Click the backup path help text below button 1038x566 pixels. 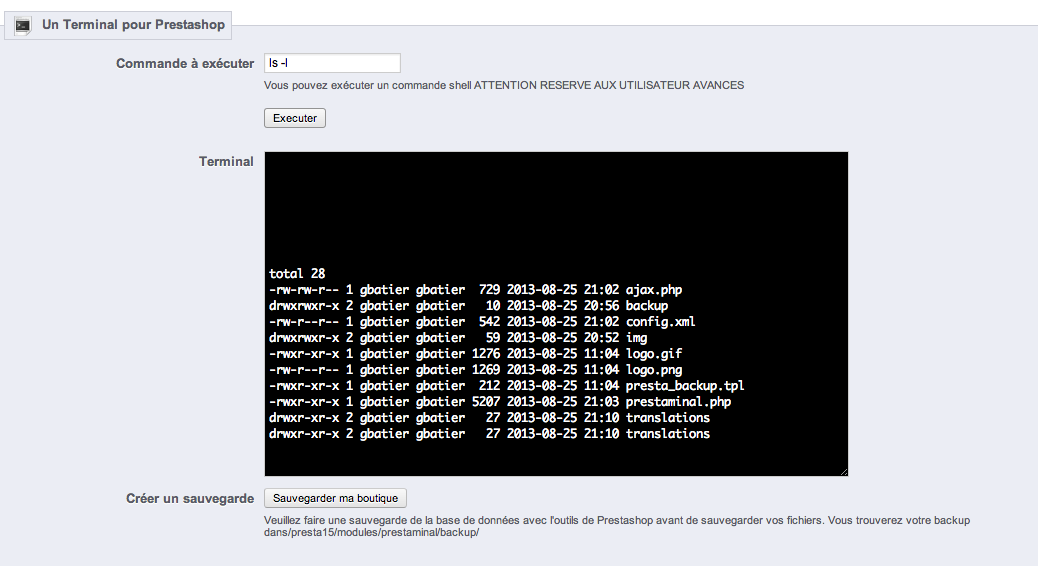pyautogui.click(x=617, y=526)
